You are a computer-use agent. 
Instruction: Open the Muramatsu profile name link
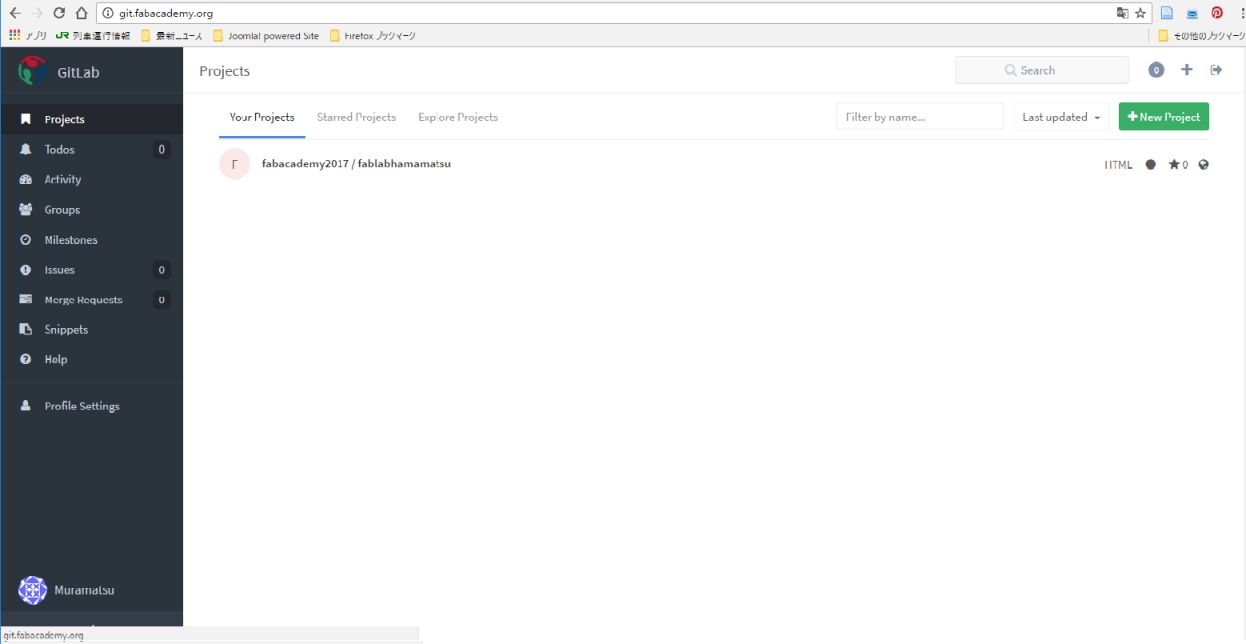(84, 590)
